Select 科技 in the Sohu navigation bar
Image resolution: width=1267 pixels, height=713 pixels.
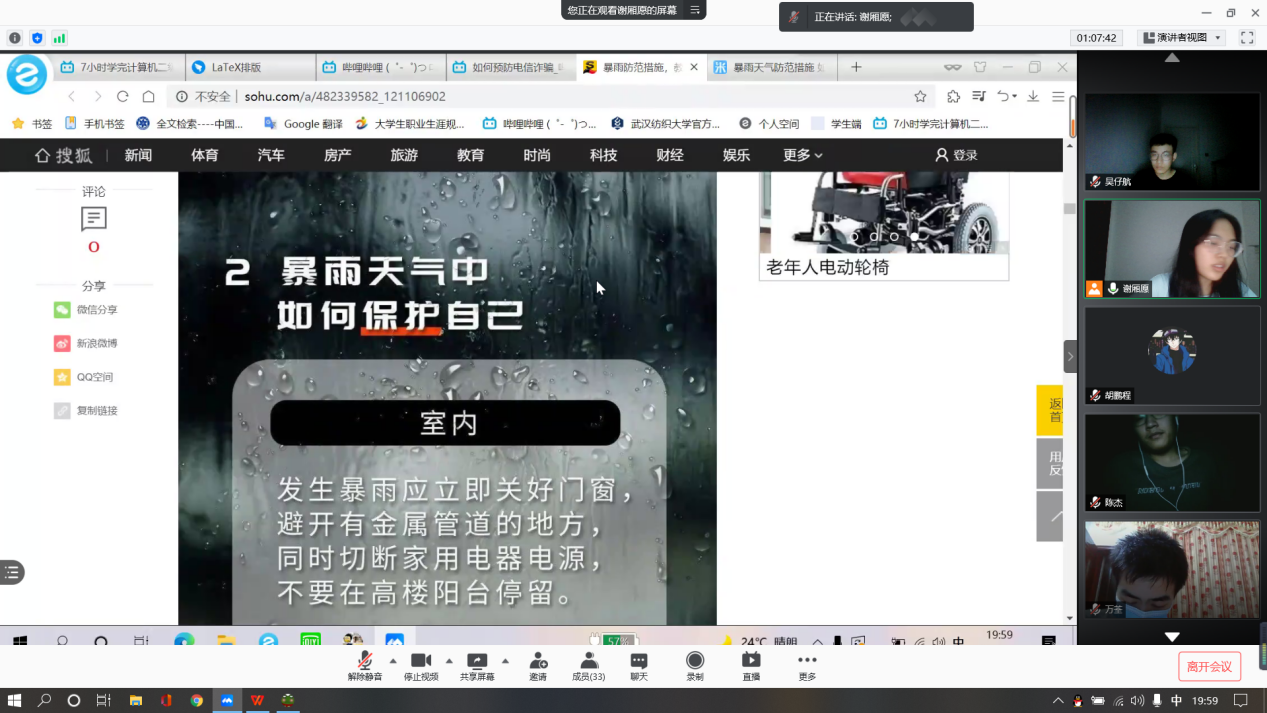click(x=603, y=155)
